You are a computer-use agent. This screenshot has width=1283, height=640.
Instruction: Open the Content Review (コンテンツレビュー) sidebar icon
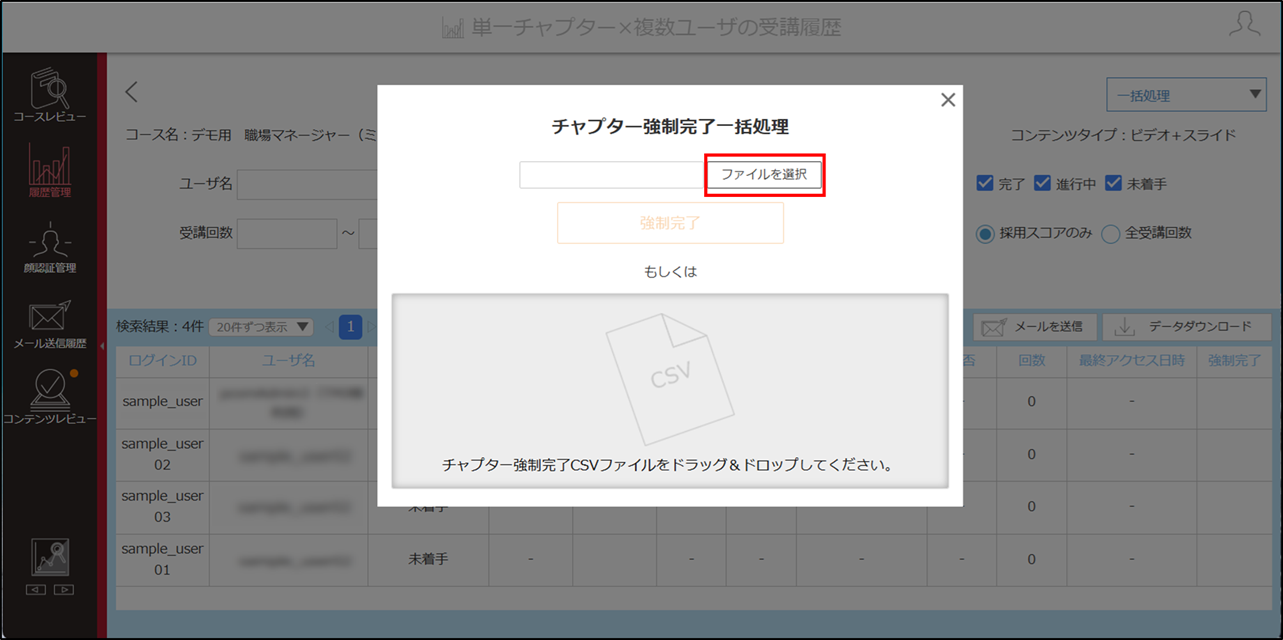coord(49,398)
